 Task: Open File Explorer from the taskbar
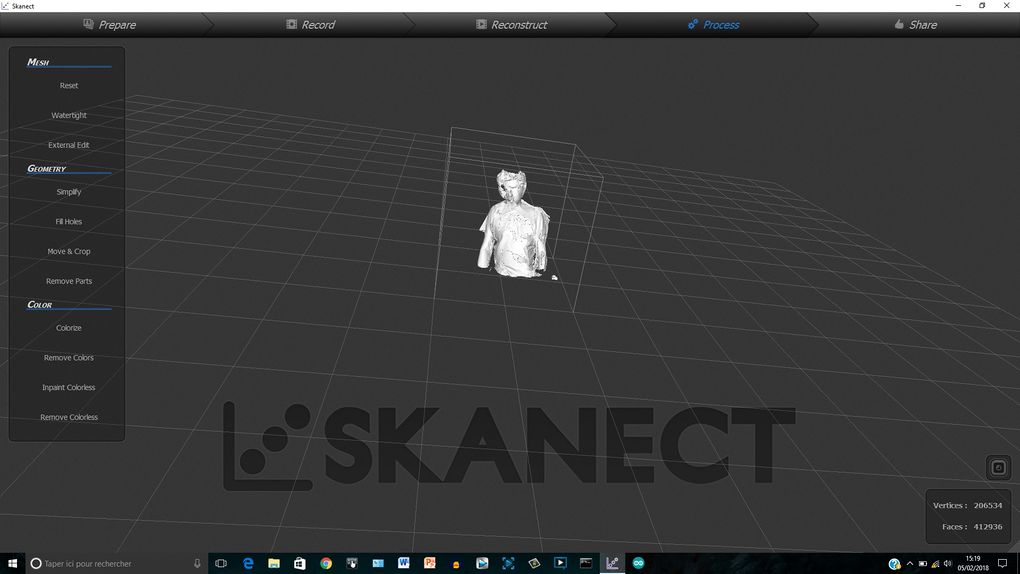tap(274, 563)
